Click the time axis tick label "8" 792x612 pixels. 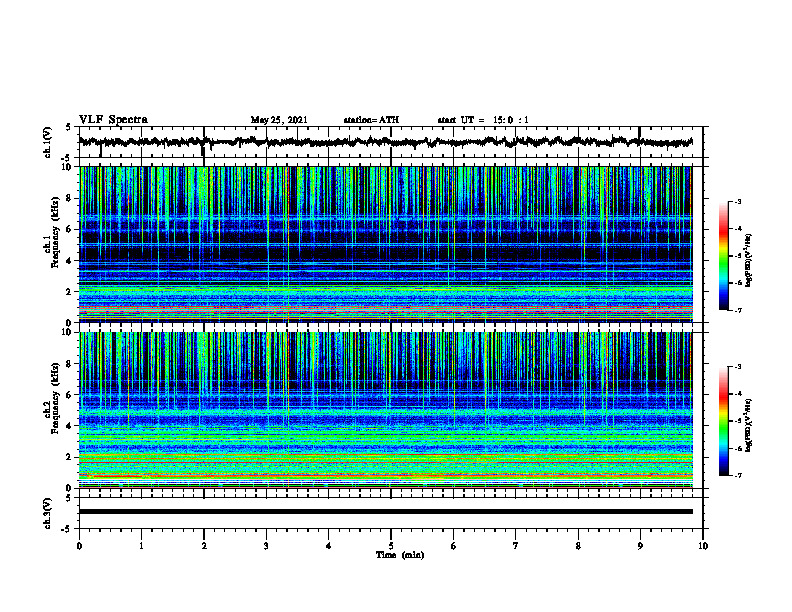tap(578, 546)
